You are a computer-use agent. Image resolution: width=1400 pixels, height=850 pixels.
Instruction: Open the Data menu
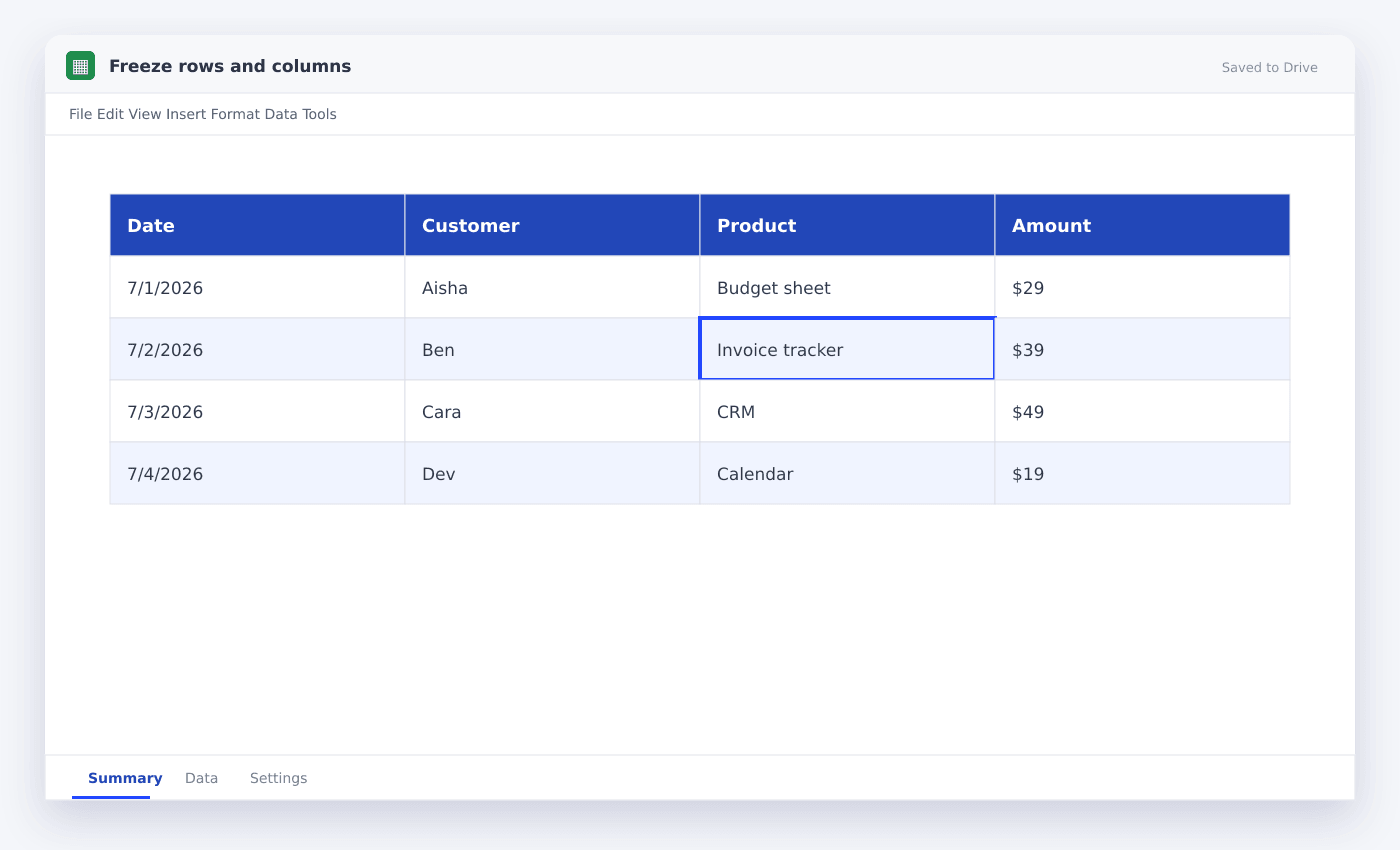pyautogui.click(x=281, y=114)
